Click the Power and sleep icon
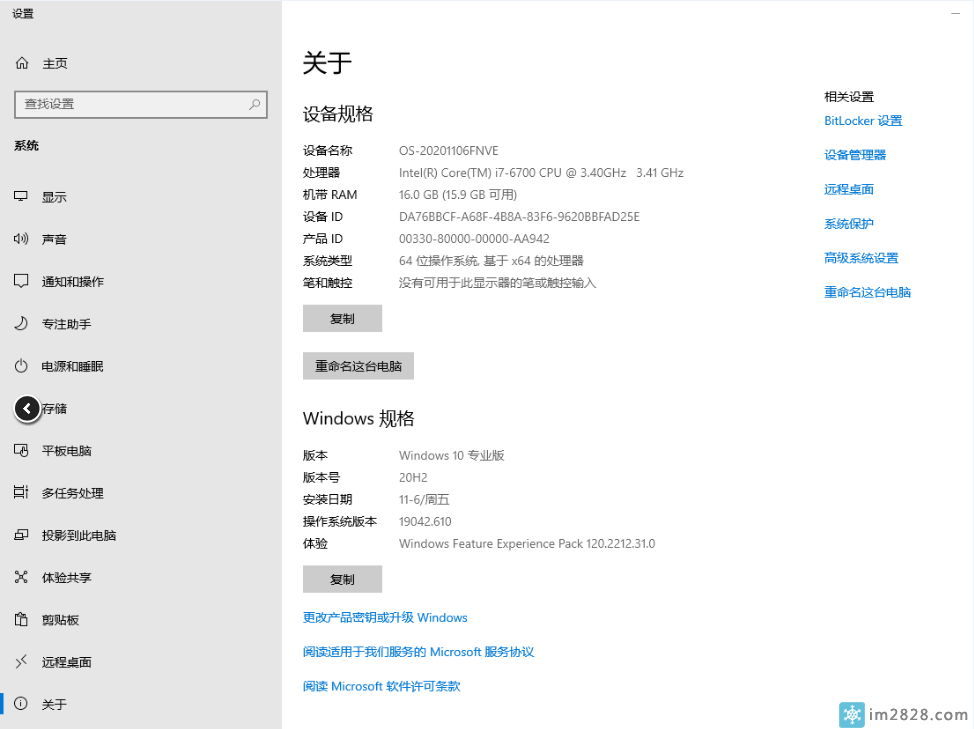Viewport: 974px width, 729px height. point(21,366)
